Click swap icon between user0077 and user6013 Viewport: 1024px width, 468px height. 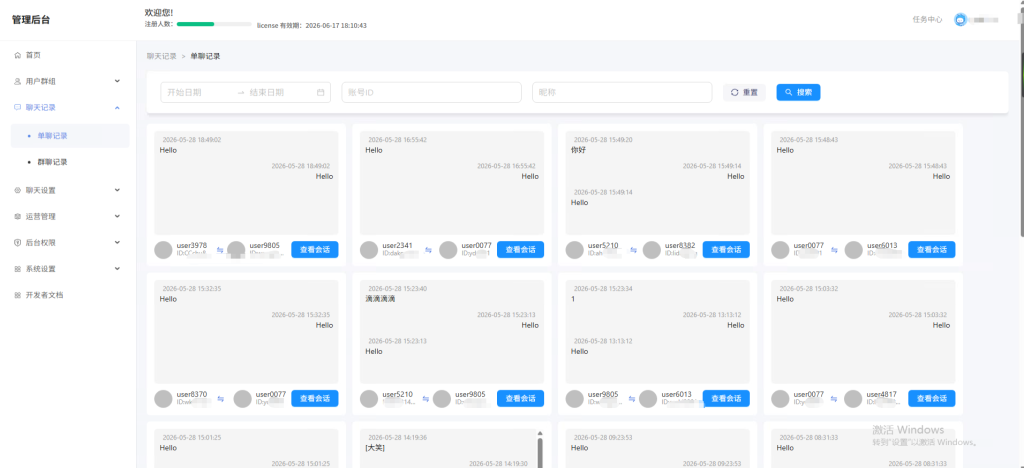click(x=833, y=250)
